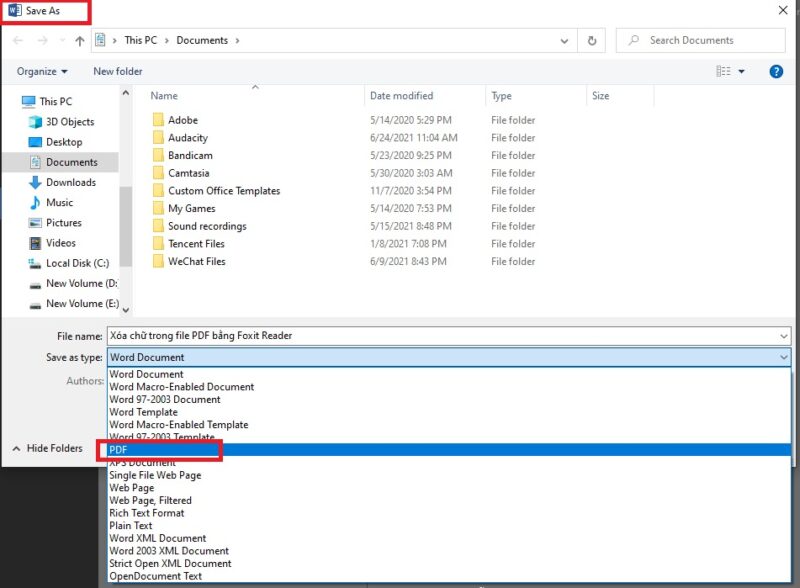Viewport: 800px width, 588px height.
Task: Choose Rich Text Format type
Action: [x=449, y=513]
